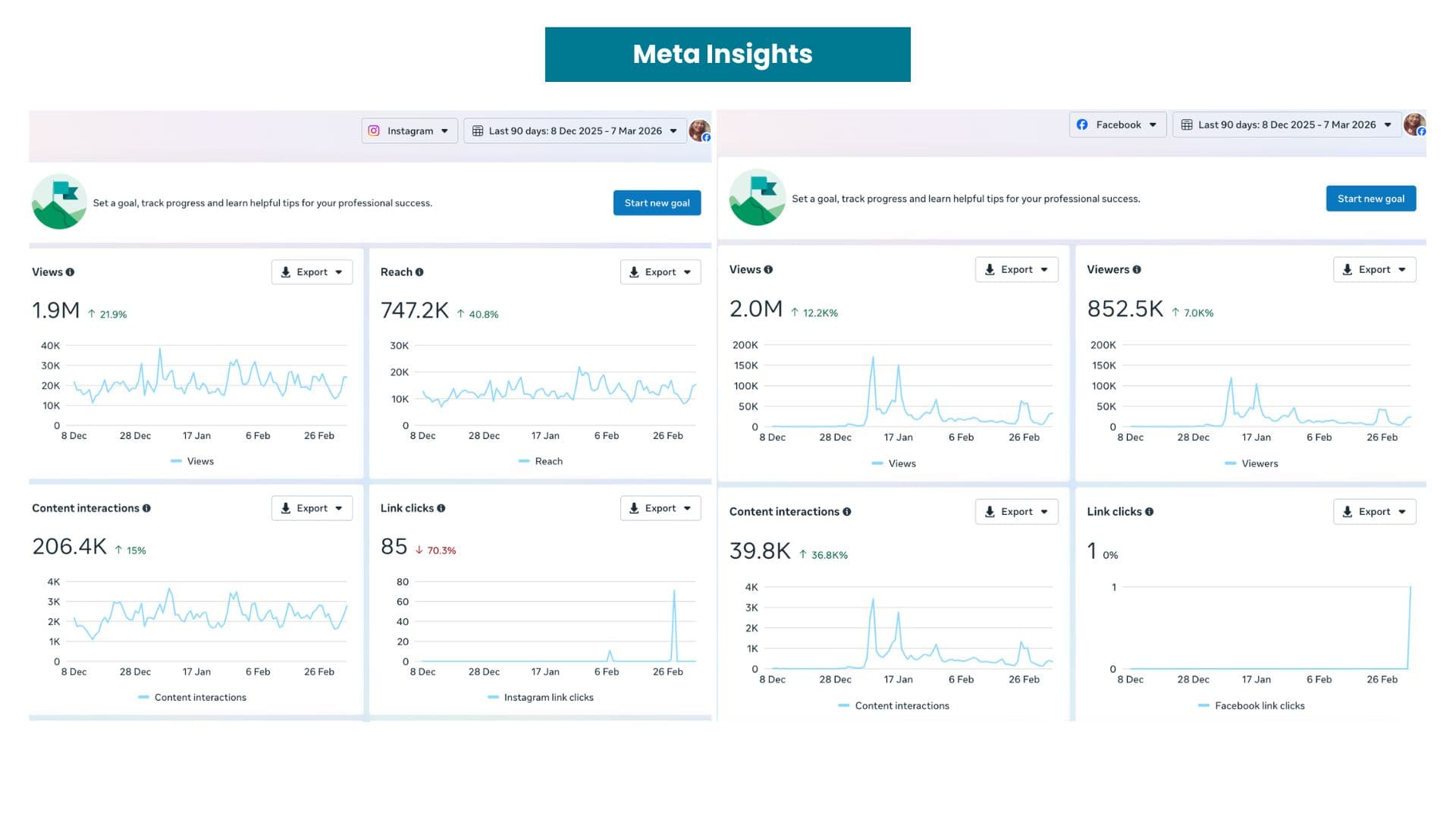Viewport: 1456px width, 819px height.
Task: Click the 12.2K% increase on Facebook Views
Action: click(814, 312)
